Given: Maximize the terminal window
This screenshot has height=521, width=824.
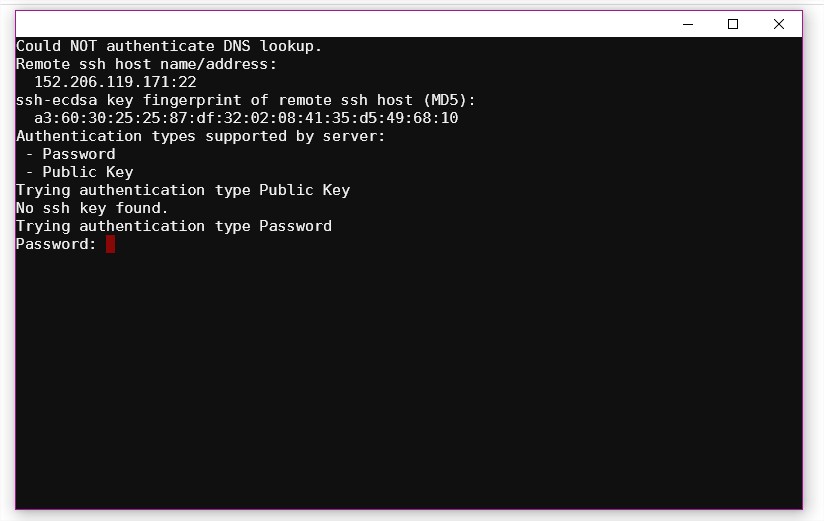Looking at the screenshot, I should pyautogui.click(x=733, y=24).
